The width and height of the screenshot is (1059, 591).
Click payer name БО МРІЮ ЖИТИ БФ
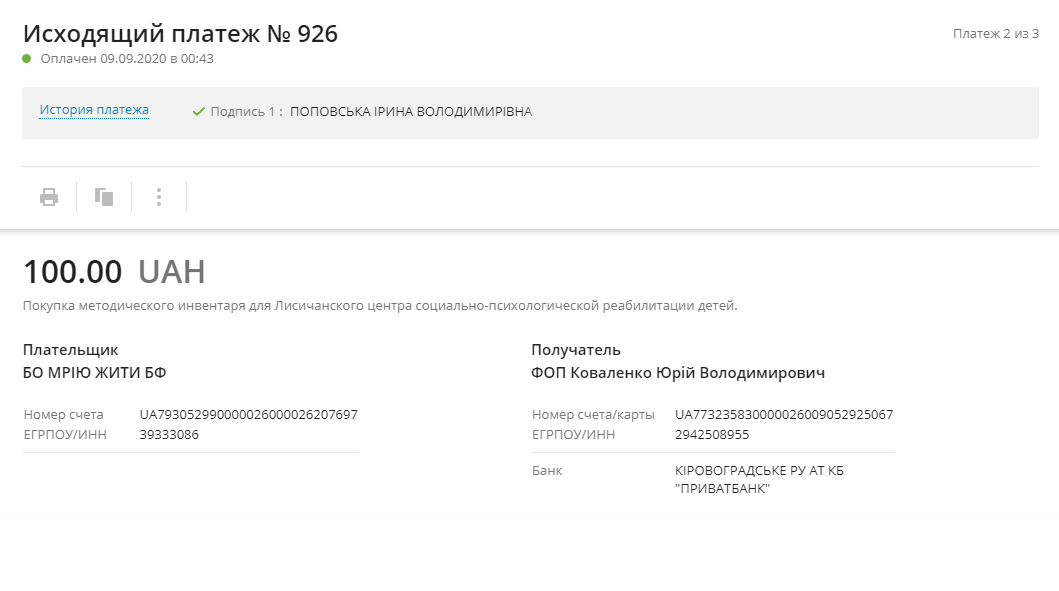click(x=95, y=373)
